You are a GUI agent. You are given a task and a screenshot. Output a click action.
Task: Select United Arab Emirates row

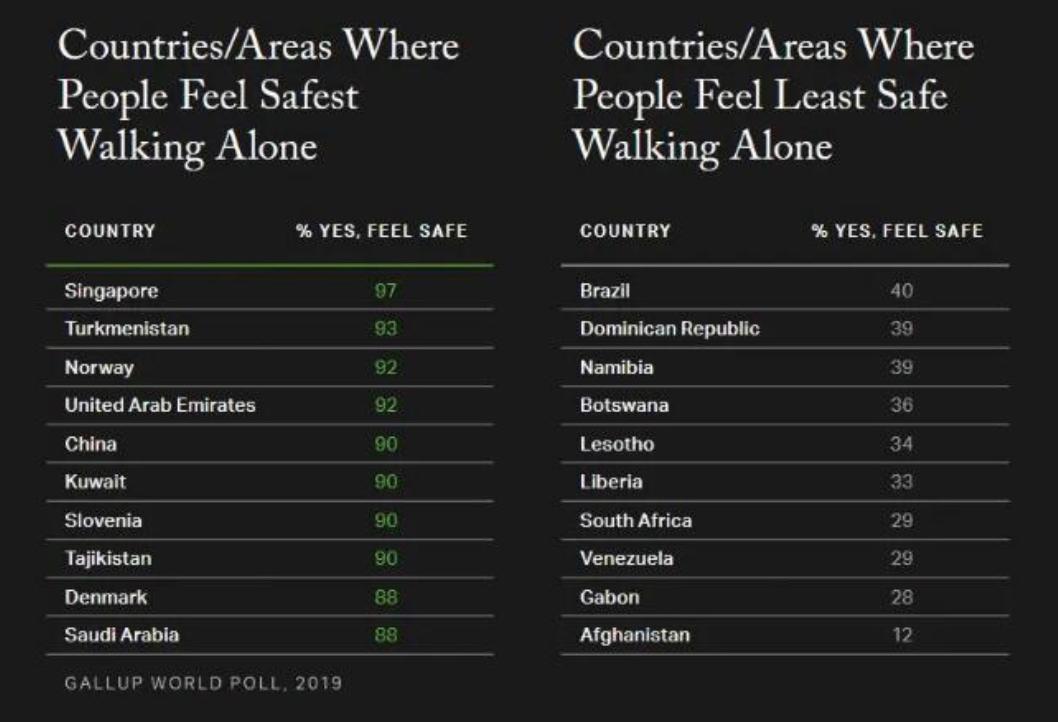270,405
